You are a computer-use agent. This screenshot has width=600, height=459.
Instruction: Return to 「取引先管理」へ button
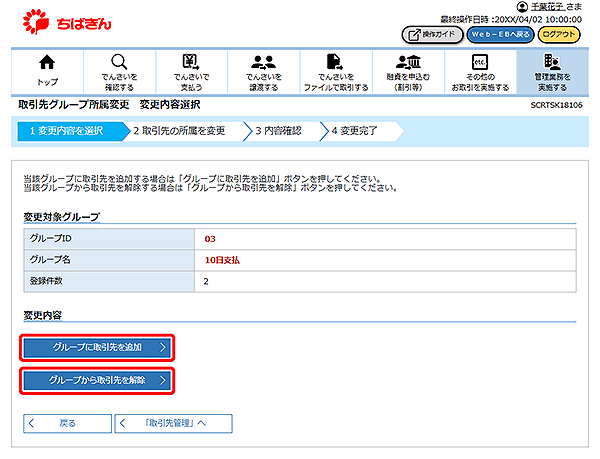pos(173,423)
